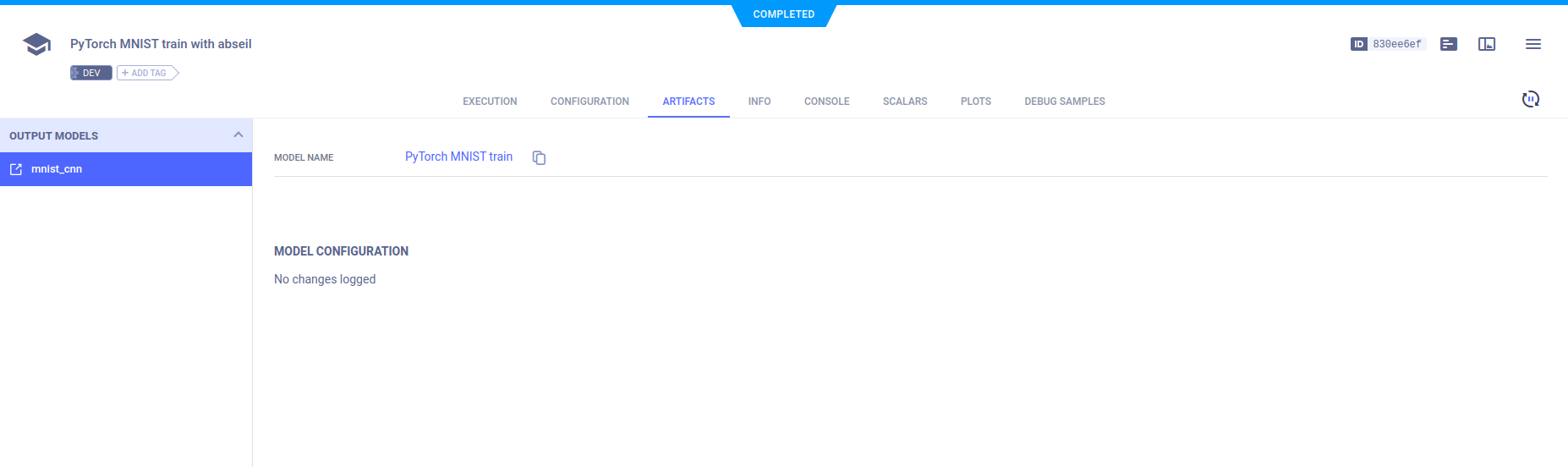This screenshot has width=1568, height=467.
Task: Open full screen results view icon
Action: (x=1486, y=44)
